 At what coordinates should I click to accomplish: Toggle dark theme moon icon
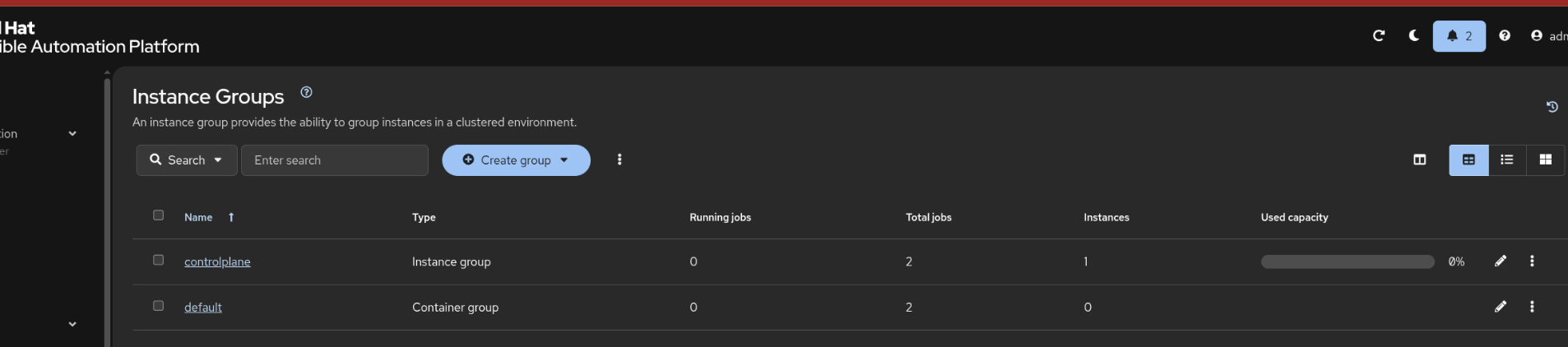(1414, 35)
